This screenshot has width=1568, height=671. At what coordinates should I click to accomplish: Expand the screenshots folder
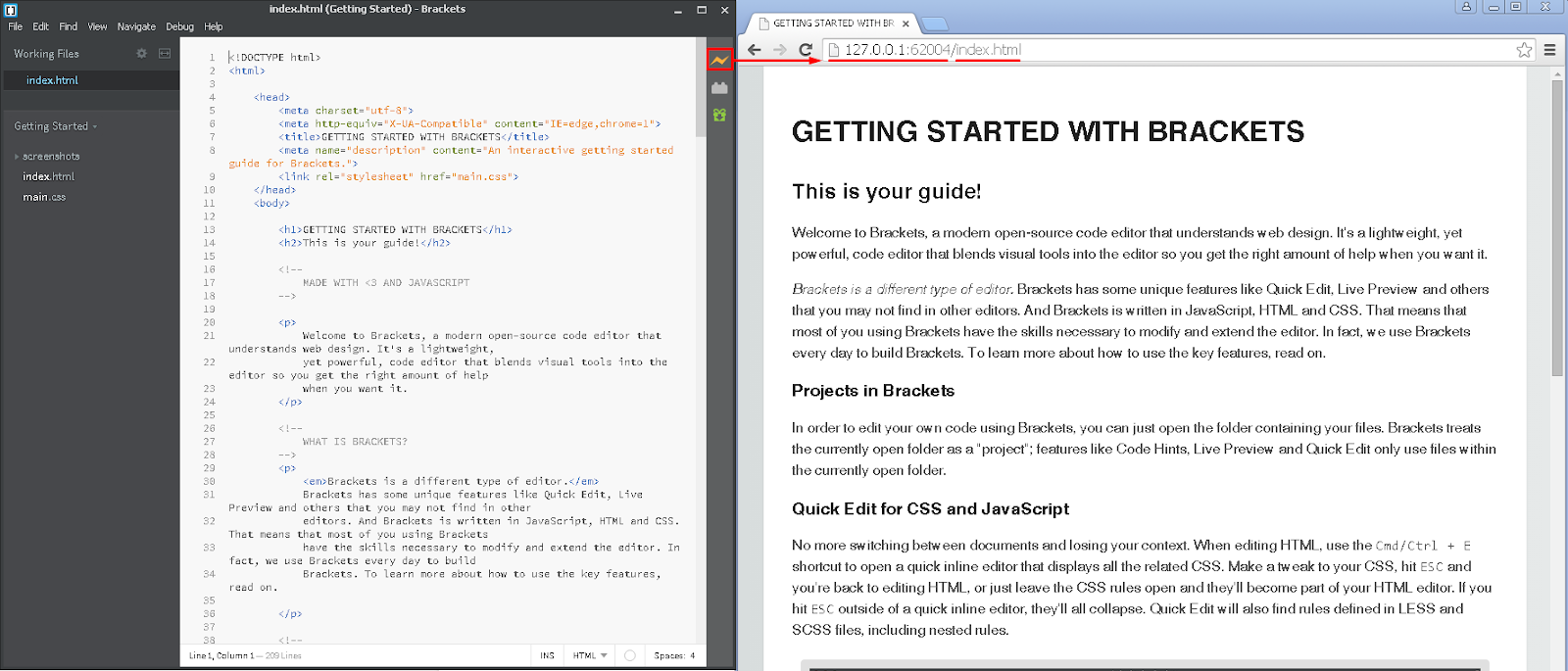pyautogui.click(x=17, y=157)
